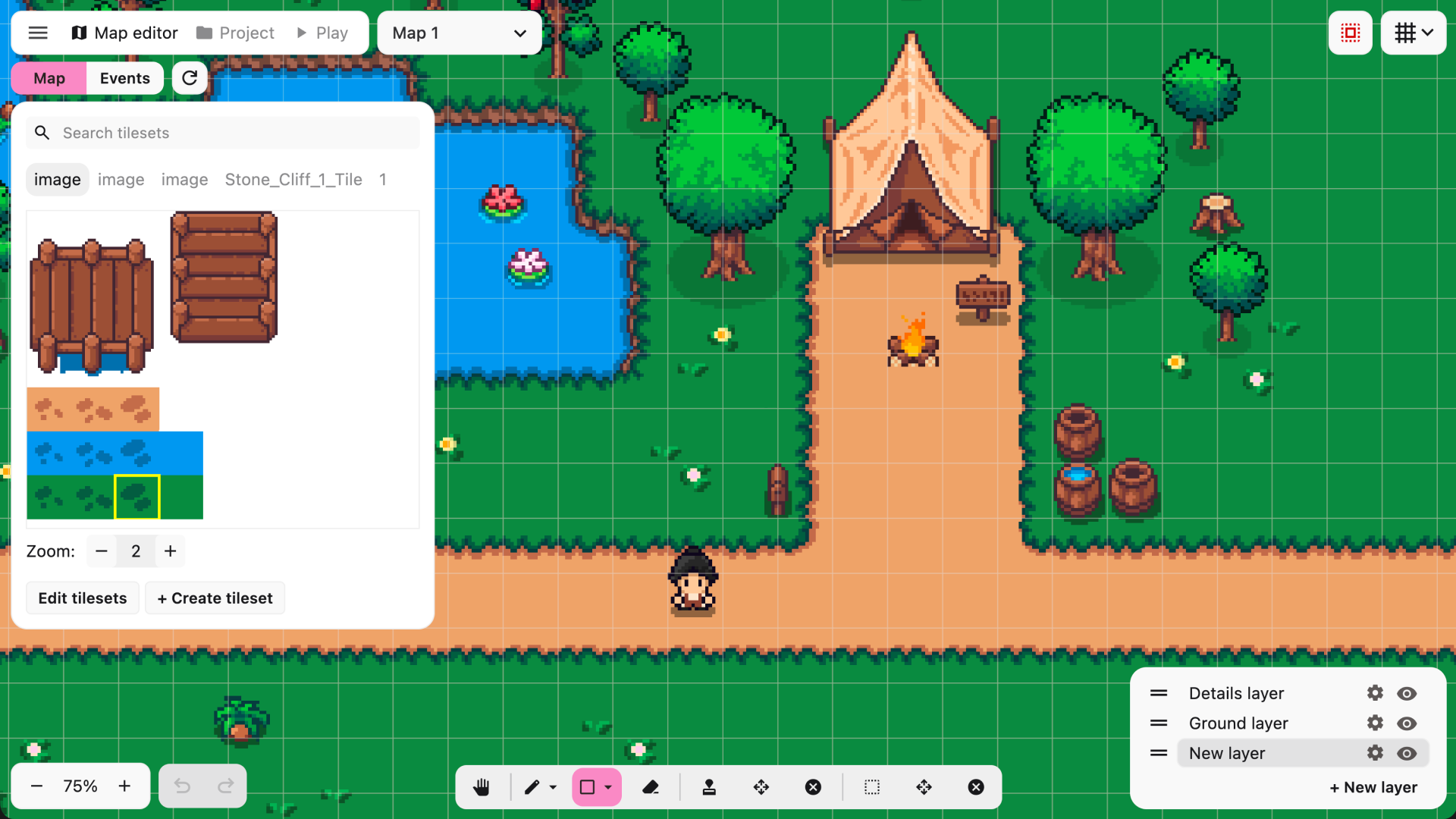Open the Map editor section

click(124, 33)
